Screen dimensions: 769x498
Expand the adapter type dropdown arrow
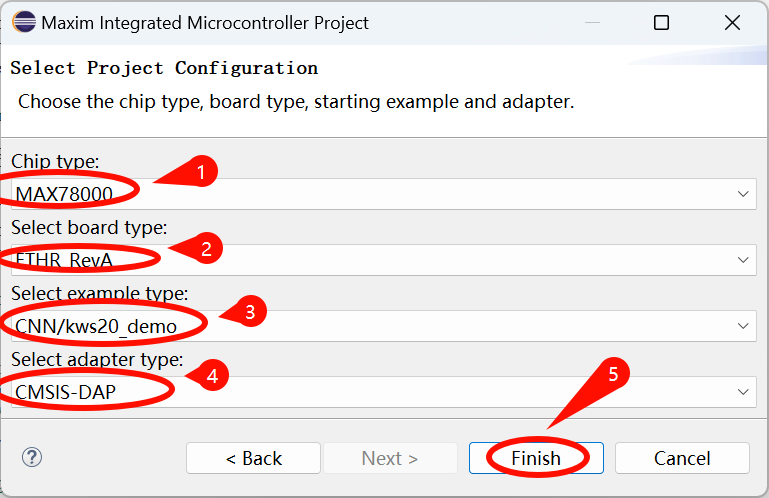click(x=743, y=392)
